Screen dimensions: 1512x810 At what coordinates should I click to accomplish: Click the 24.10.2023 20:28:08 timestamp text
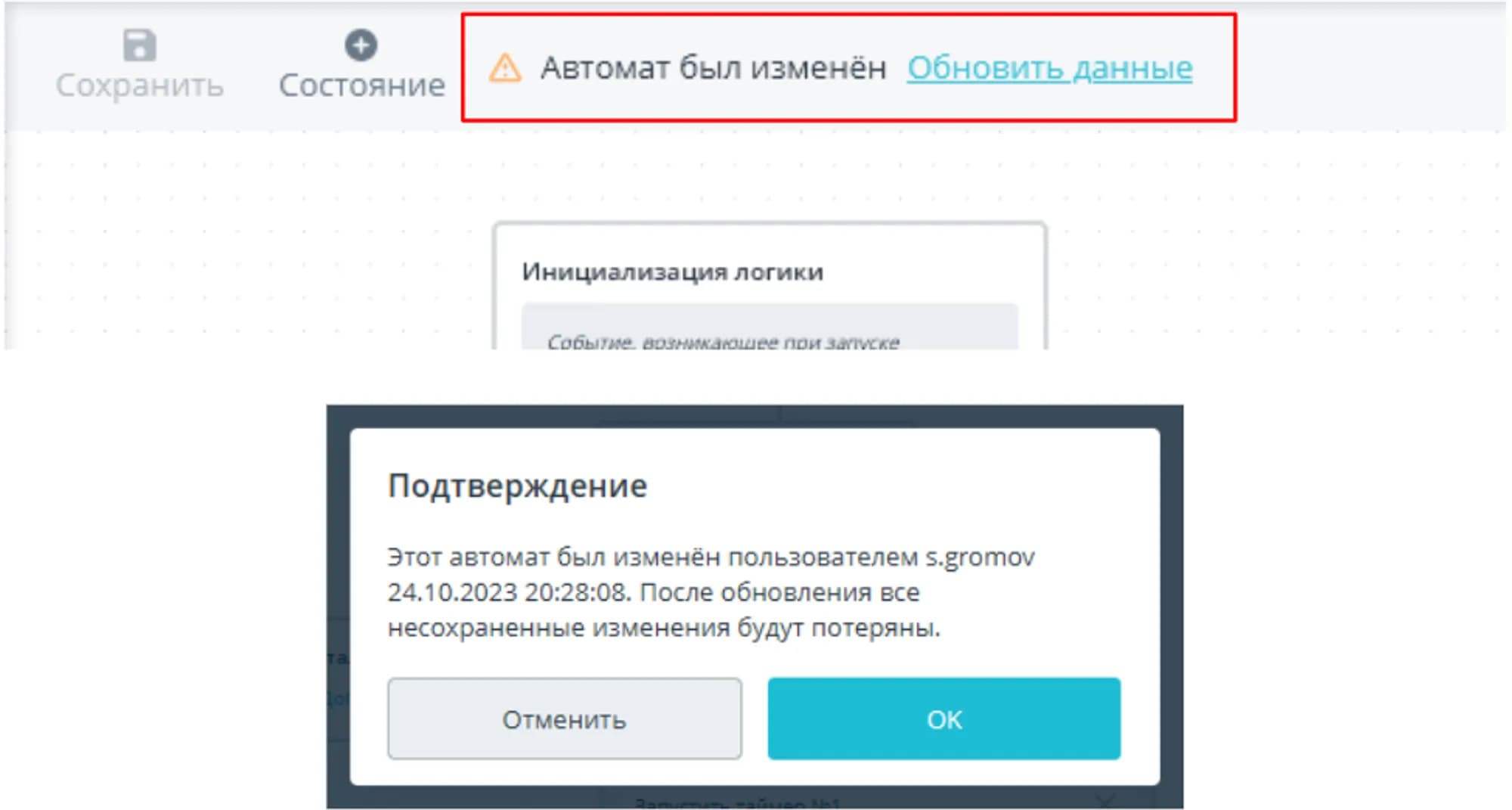click(x=507, y=592)
